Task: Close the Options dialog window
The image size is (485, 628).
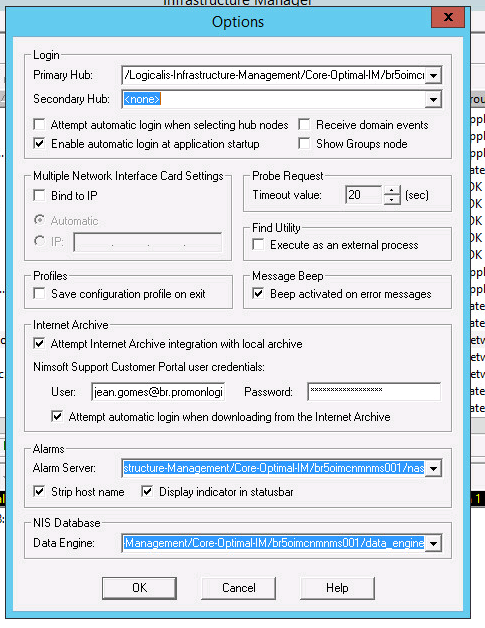Action: [x=448, y=18]
